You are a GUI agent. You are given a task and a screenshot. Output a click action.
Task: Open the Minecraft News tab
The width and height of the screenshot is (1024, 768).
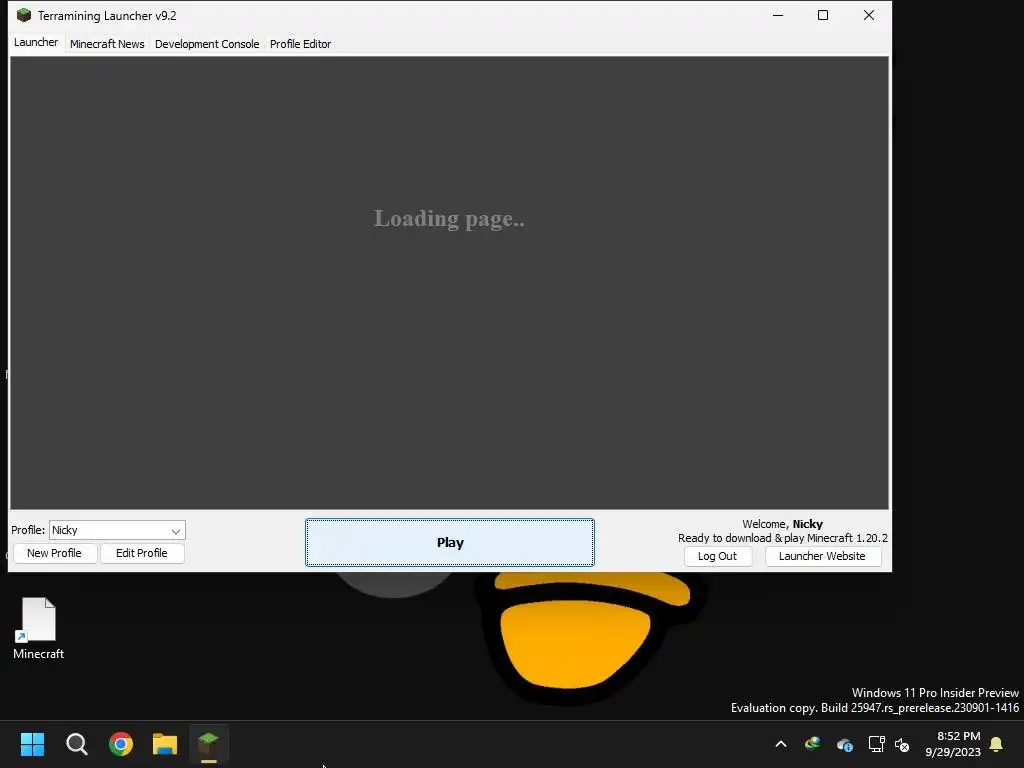(107, 44)
